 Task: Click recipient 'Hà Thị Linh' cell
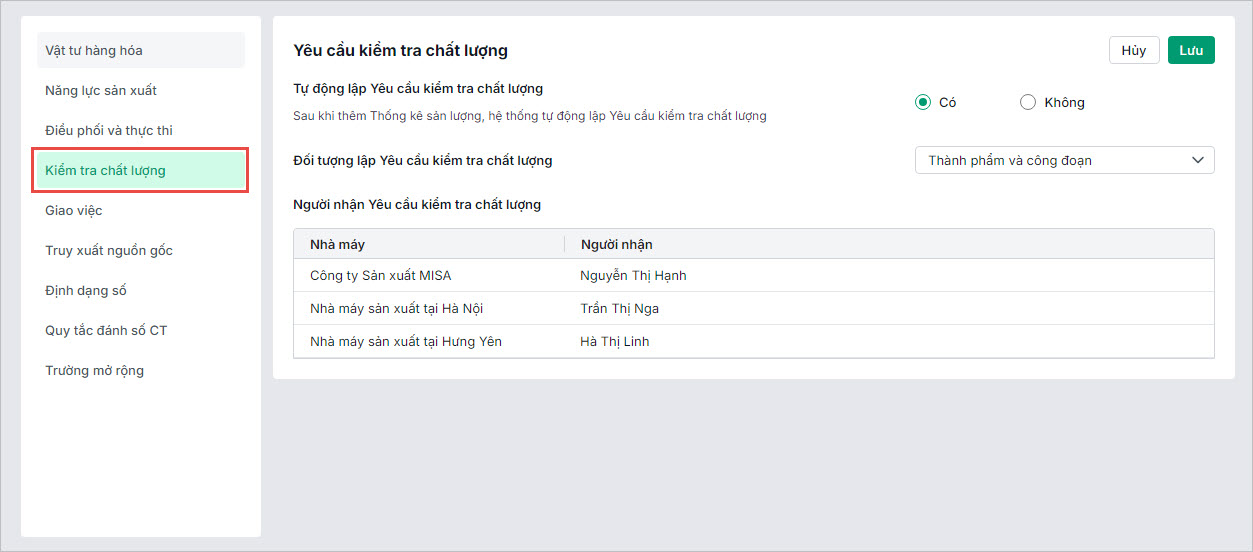point(615,341)
